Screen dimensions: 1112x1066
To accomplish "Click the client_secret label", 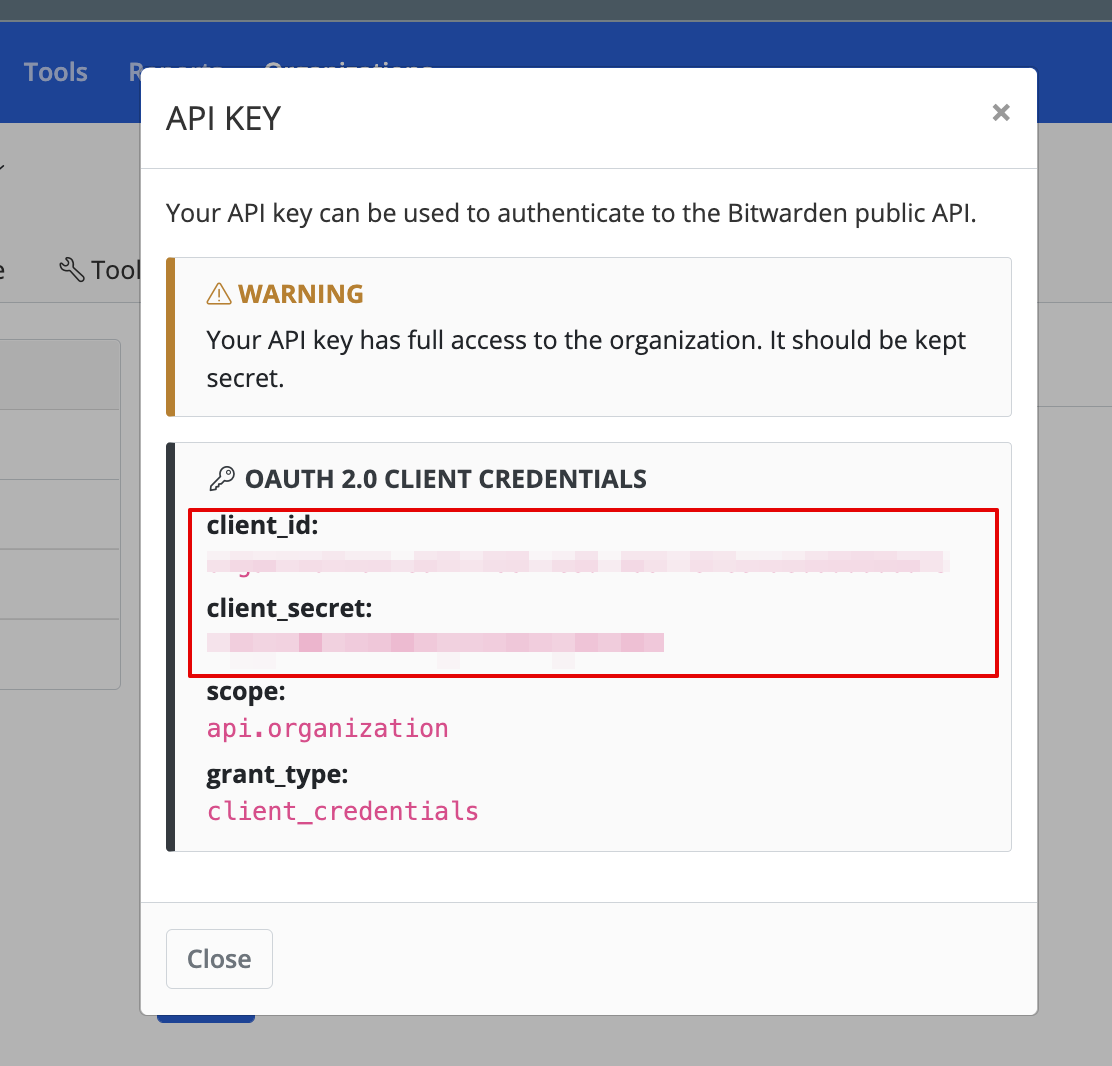I will (289, 608).
